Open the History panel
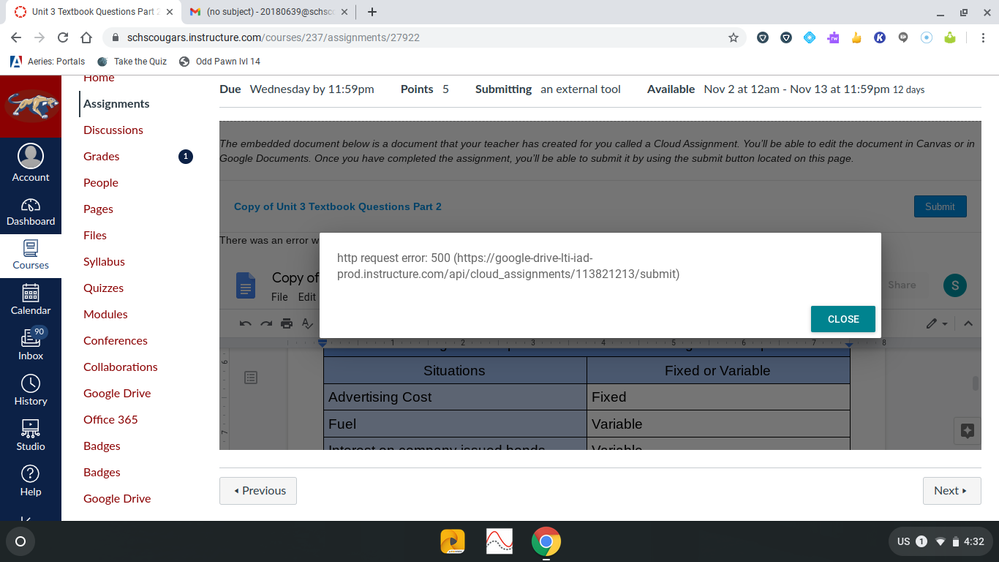The width and height of the screenshot is (999, 562). (30, 389)
